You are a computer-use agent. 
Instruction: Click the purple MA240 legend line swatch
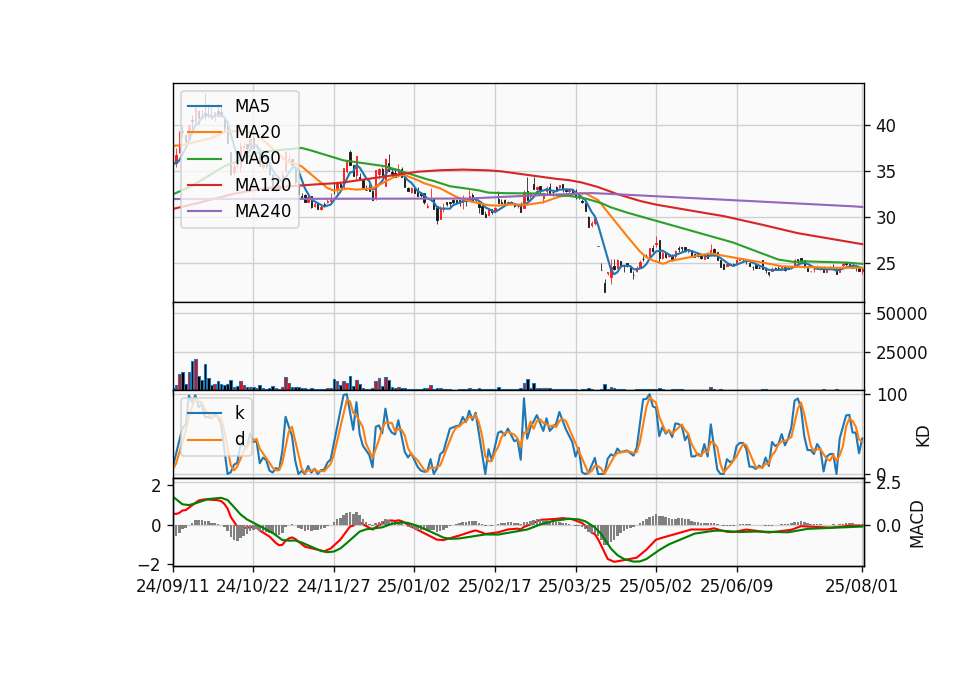pos(204,211)
